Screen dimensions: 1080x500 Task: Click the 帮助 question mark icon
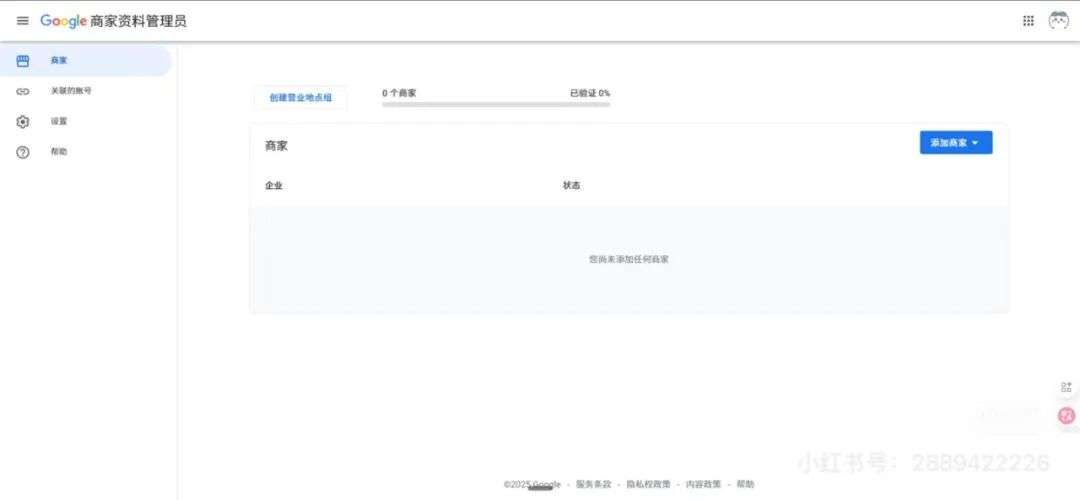[x=23, y=152]
